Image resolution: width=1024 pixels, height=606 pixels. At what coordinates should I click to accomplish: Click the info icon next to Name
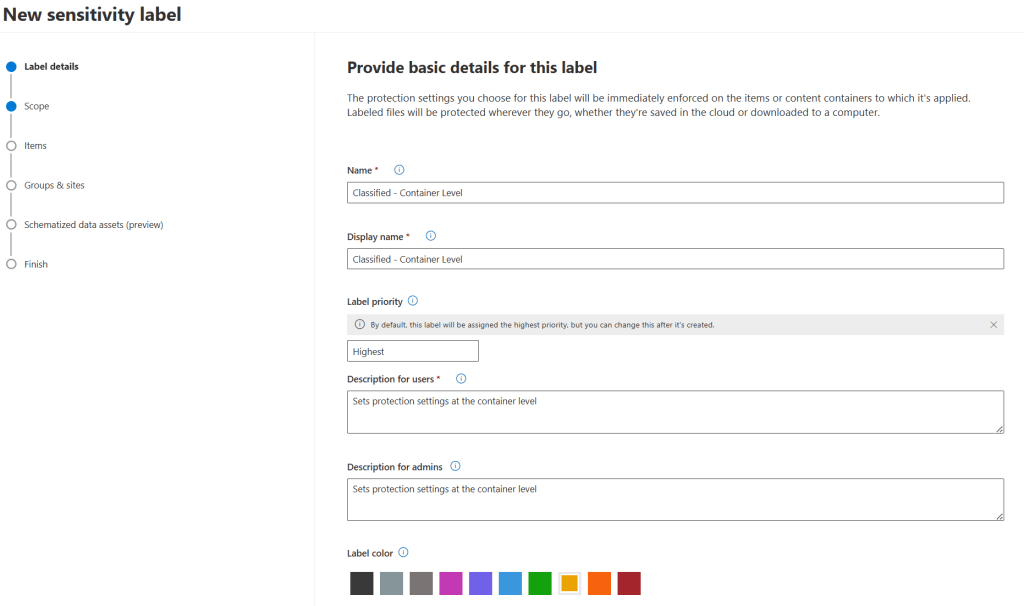tap(400, 170)
